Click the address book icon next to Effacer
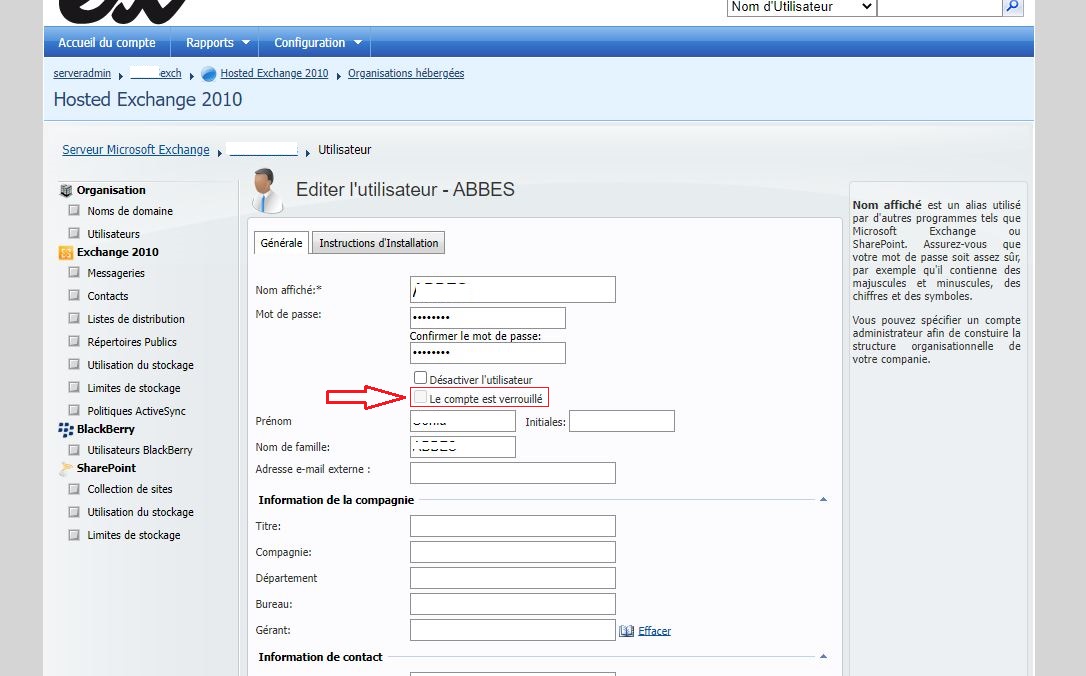The height and width of the screenshot is (676, 1086). point(626,631)
